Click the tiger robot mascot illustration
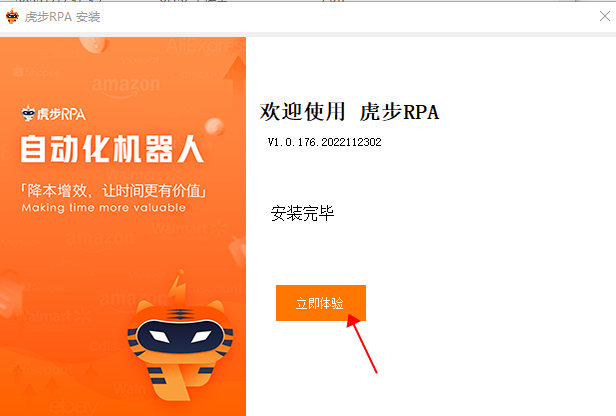 [180, 337]
